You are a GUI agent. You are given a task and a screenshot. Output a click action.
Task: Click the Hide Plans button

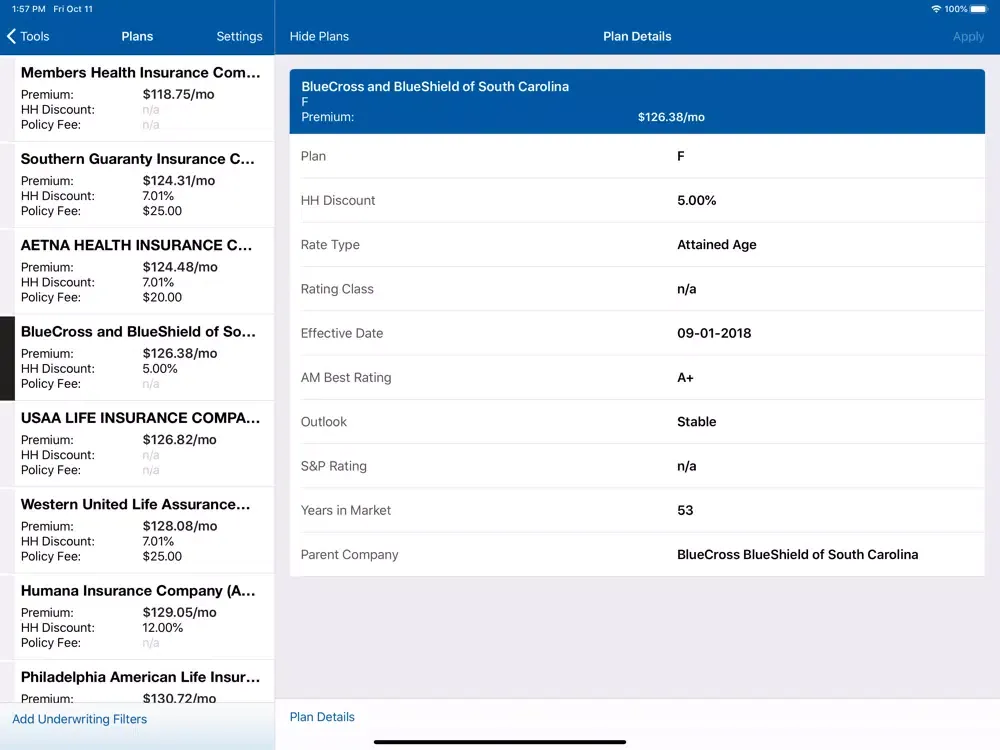pyautogui.click(x=319, y=36)
